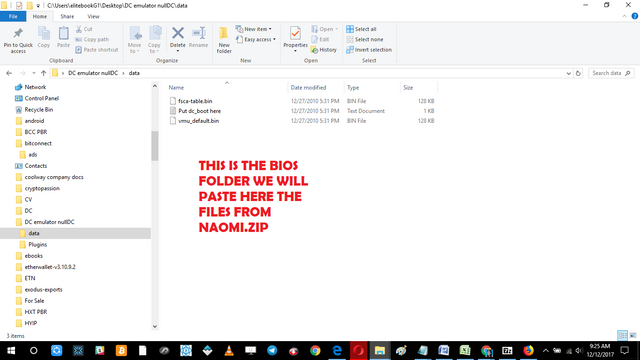
Task: Sort by Type column header
Action: pos(353,87)
